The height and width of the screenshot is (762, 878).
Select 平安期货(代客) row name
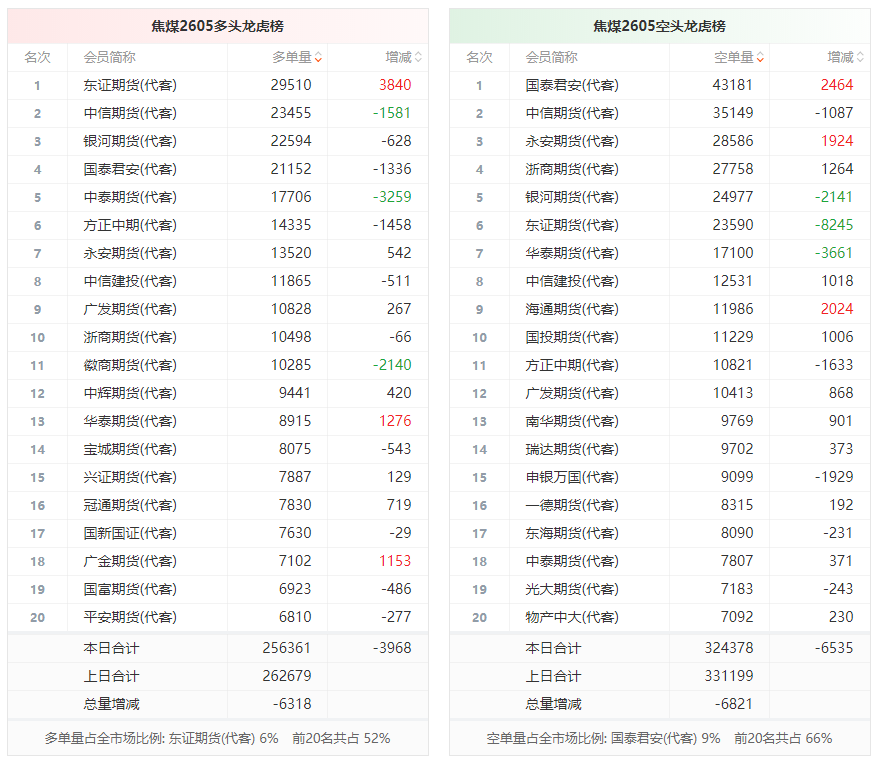pyautogui.click(x=130, y=617)
